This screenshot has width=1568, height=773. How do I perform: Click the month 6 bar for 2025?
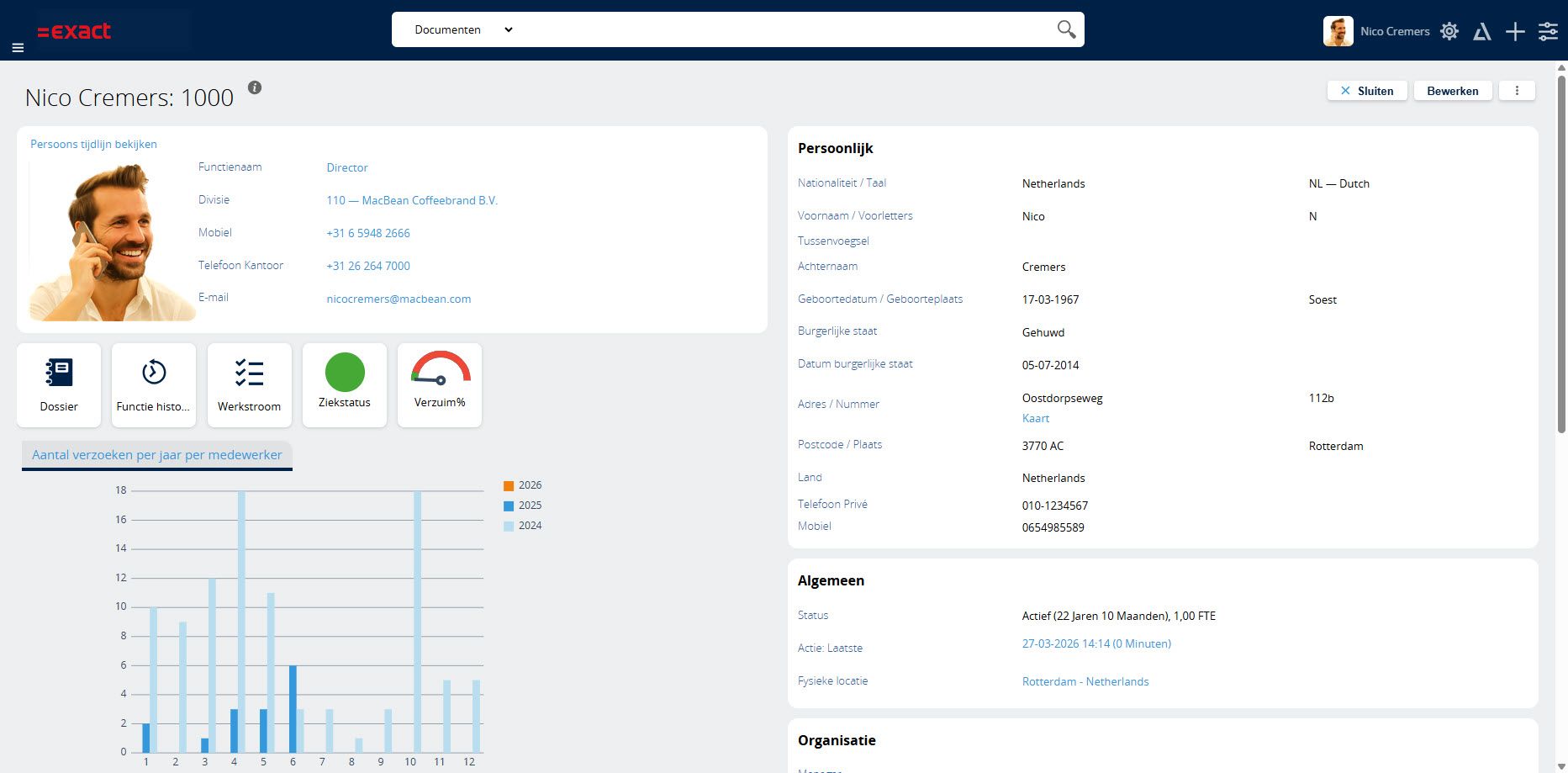[x=293, y=709]
